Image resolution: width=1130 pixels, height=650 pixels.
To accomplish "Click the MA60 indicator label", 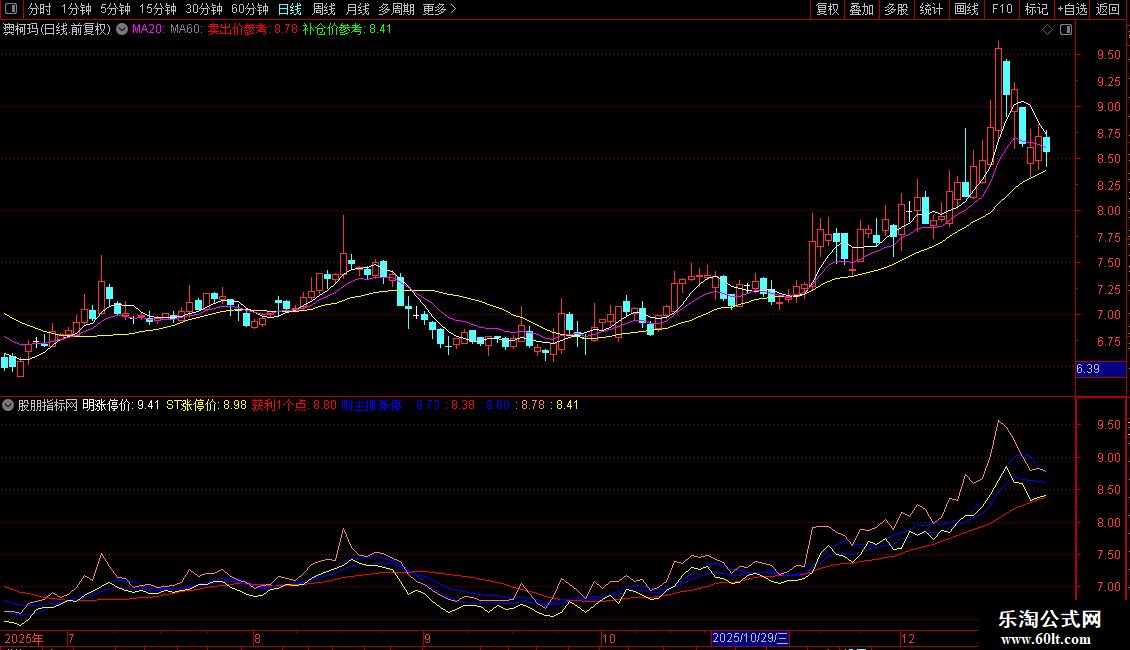I will coord(186,30).
